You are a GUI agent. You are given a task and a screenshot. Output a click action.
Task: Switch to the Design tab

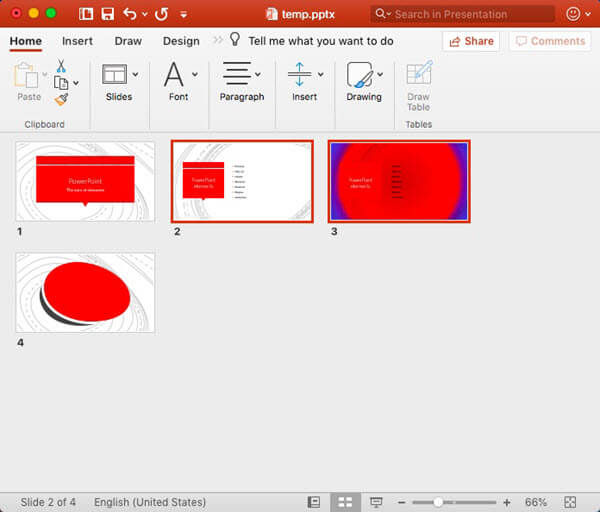181,41
